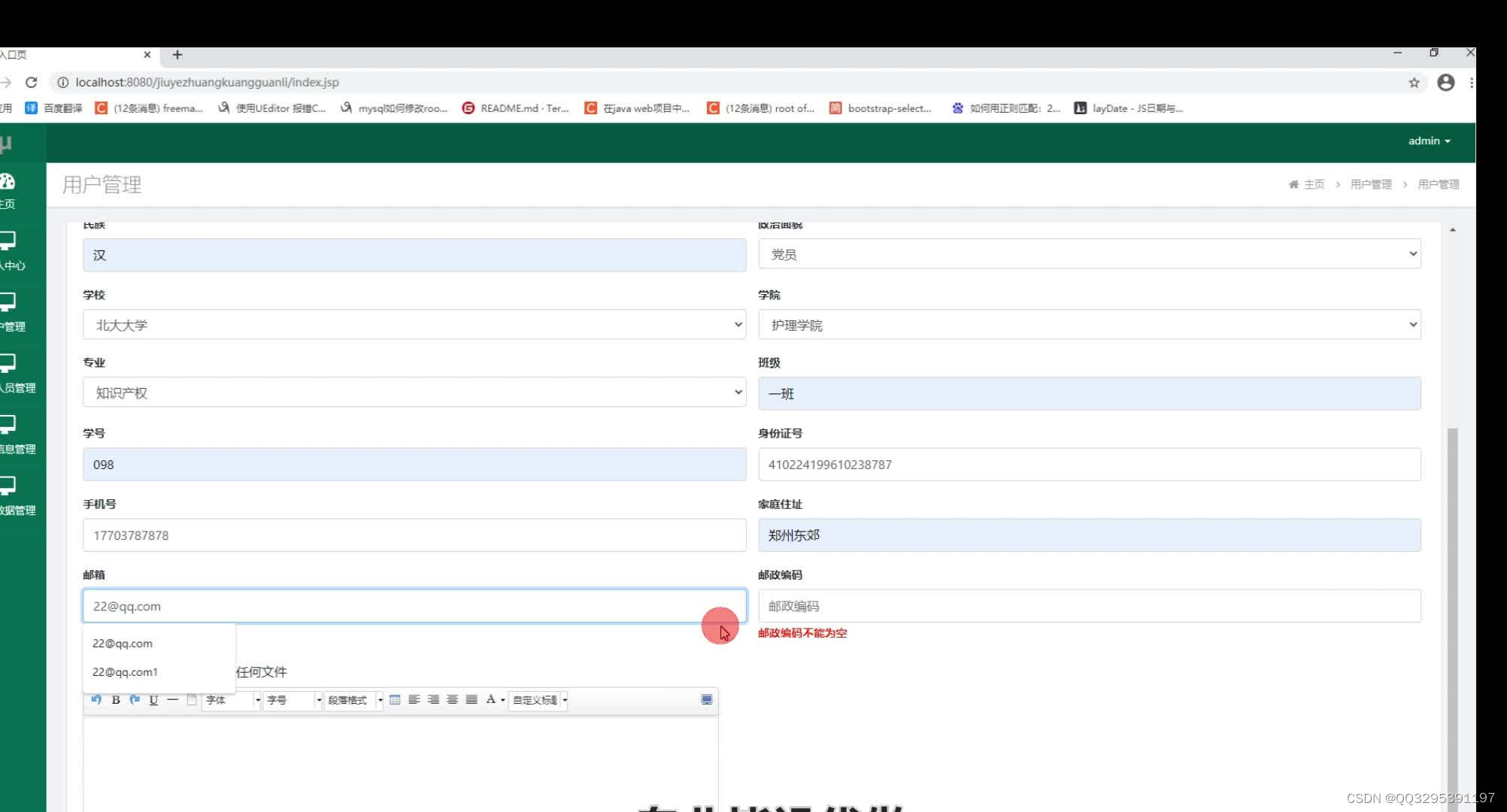Viewport: 1507px width, 812px height.
Task: Click the 民族 field containing 汉
Action: pos(414,255)
